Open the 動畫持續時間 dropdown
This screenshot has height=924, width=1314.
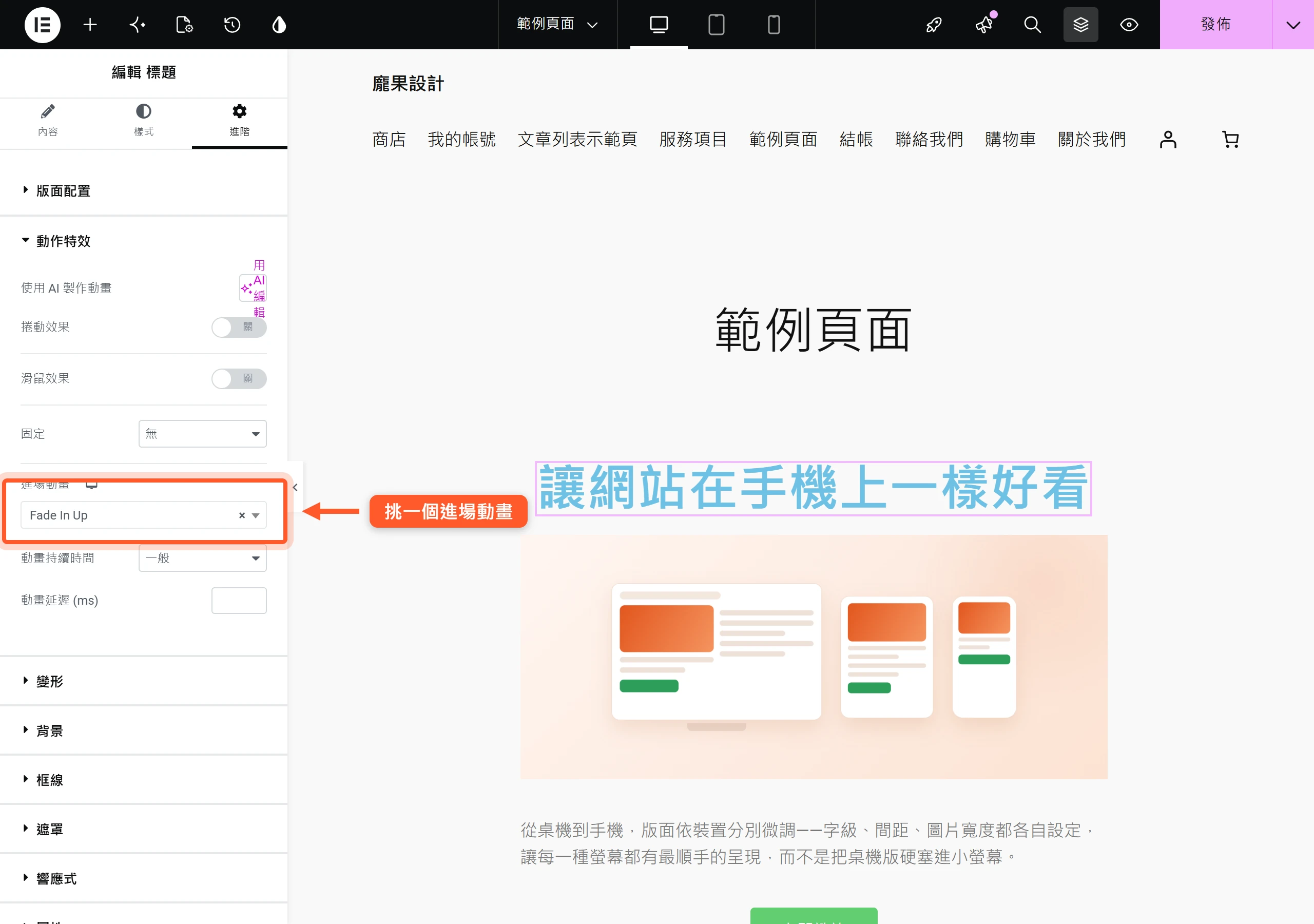pyautogui.click(x=203, y=558)
